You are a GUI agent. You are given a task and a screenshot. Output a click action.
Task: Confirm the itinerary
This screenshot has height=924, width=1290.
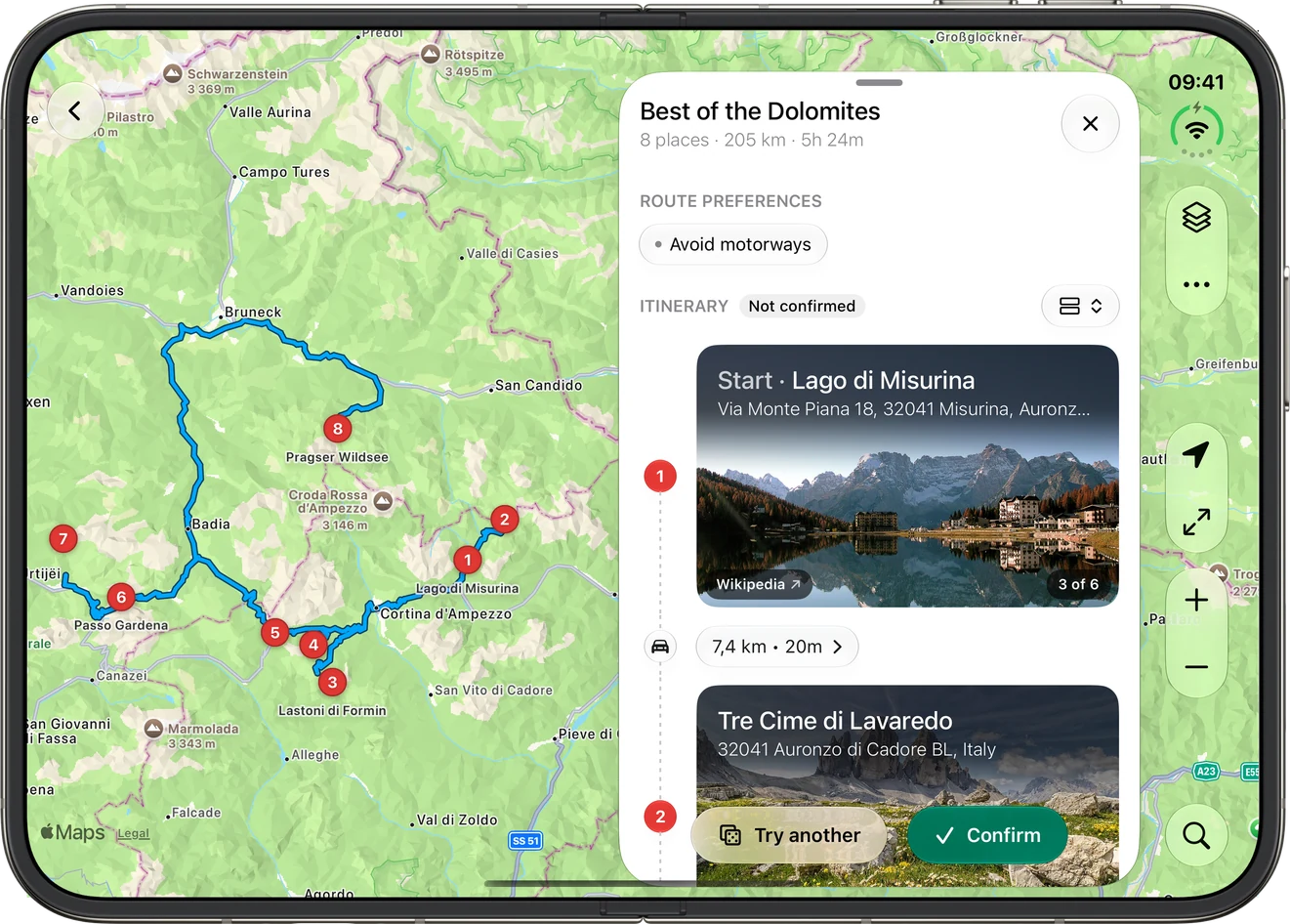pos(987,835)
